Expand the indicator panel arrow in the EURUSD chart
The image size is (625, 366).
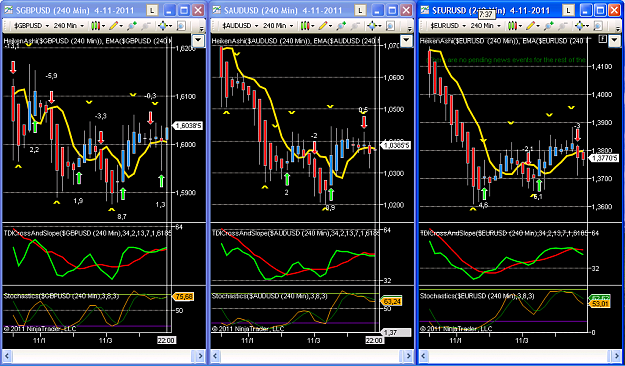pyautogui.click(x=614, y=40)
